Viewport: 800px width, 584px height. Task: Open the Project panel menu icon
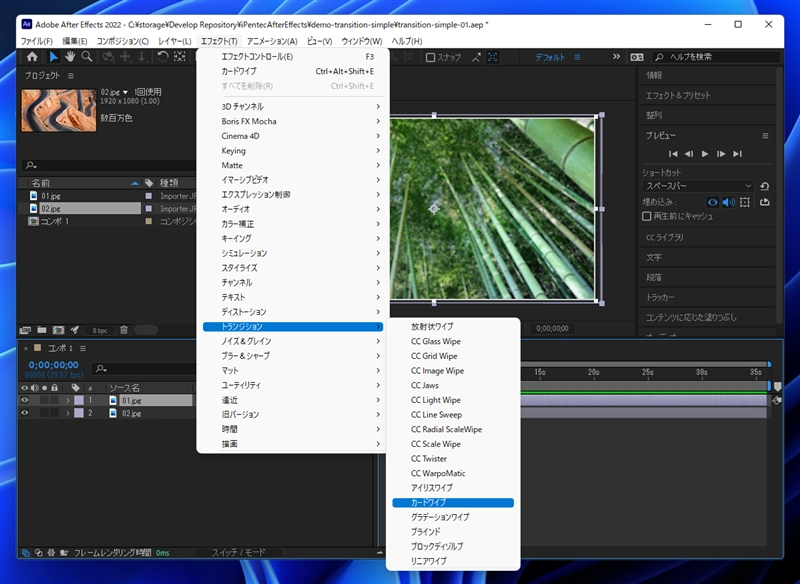click(71, 75)
